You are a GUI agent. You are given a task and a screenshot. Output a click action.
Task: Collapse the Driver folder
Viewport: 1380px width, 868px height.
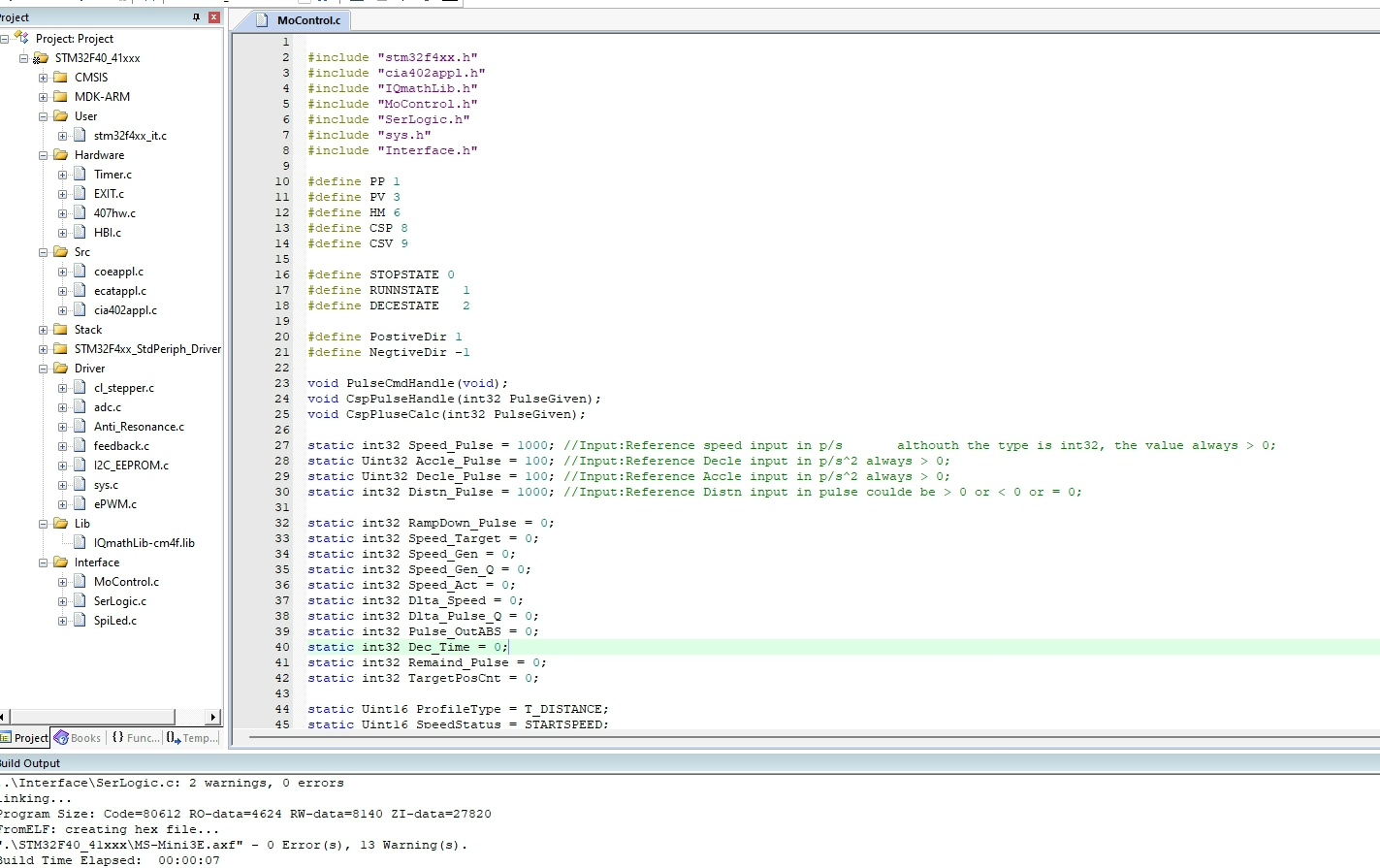(x=44, y=369)
